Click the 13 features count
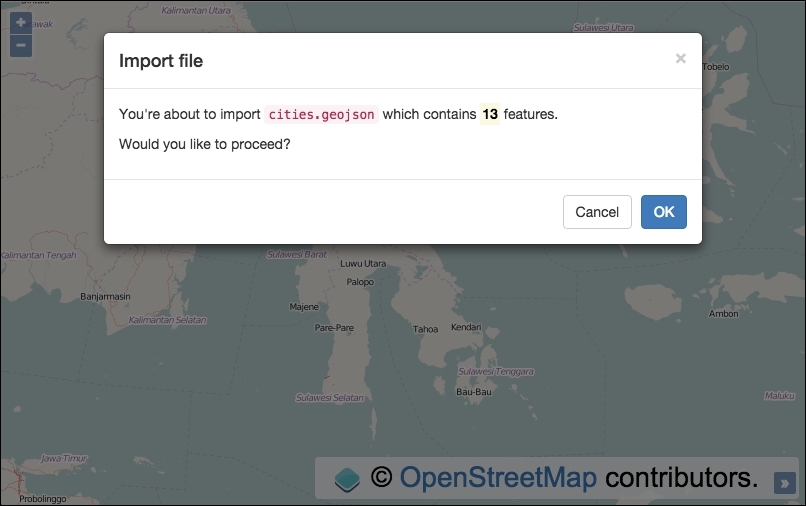This screenshot has width=806, height=506. [490, 114]
